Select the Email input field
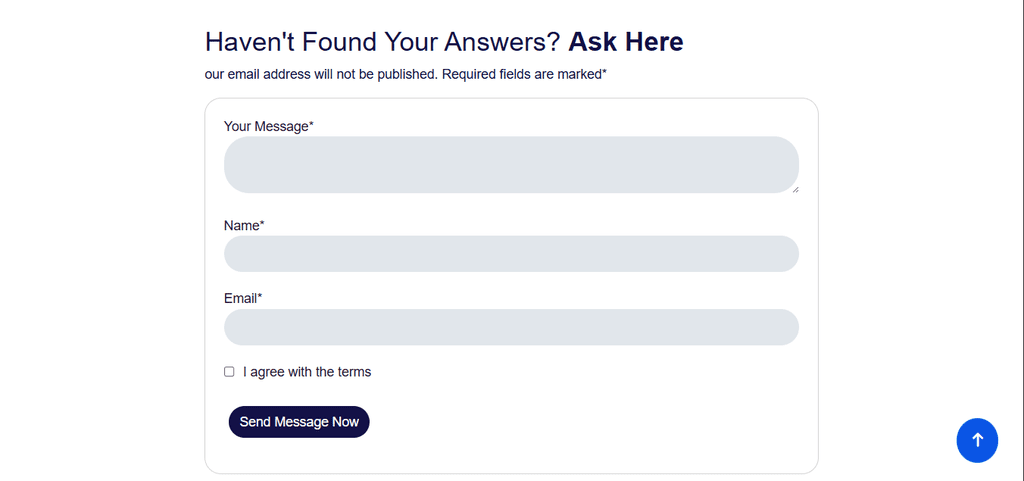Screen dimensions: 1024x481 click(511, 327)
